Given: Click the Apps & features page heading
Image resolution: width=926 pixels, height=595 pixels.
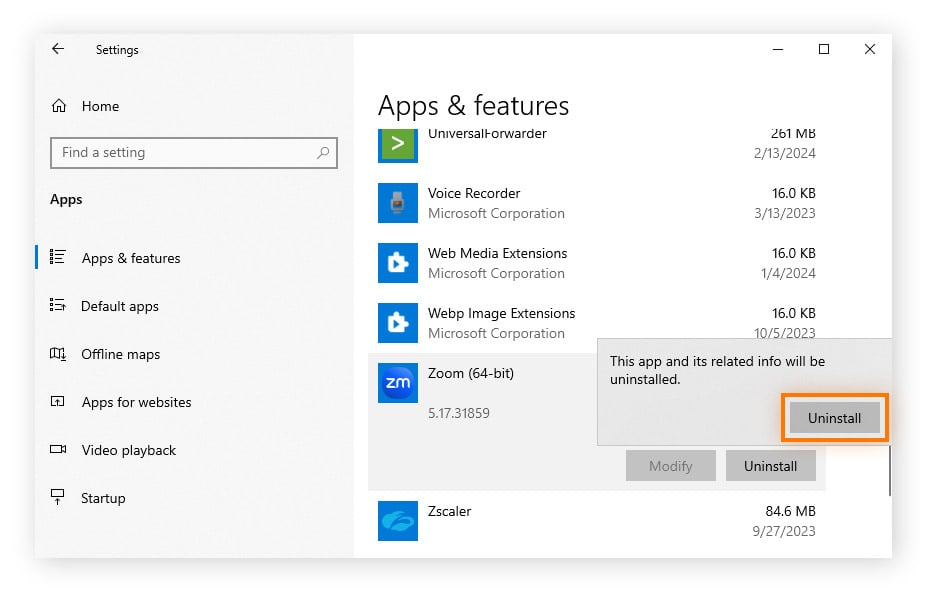Looking at the screenshot, I should point(473,106).
